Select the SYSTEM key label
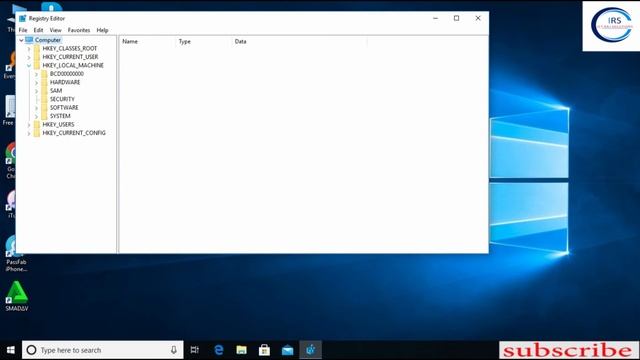640x360 pixels. (x=60, y=116)
